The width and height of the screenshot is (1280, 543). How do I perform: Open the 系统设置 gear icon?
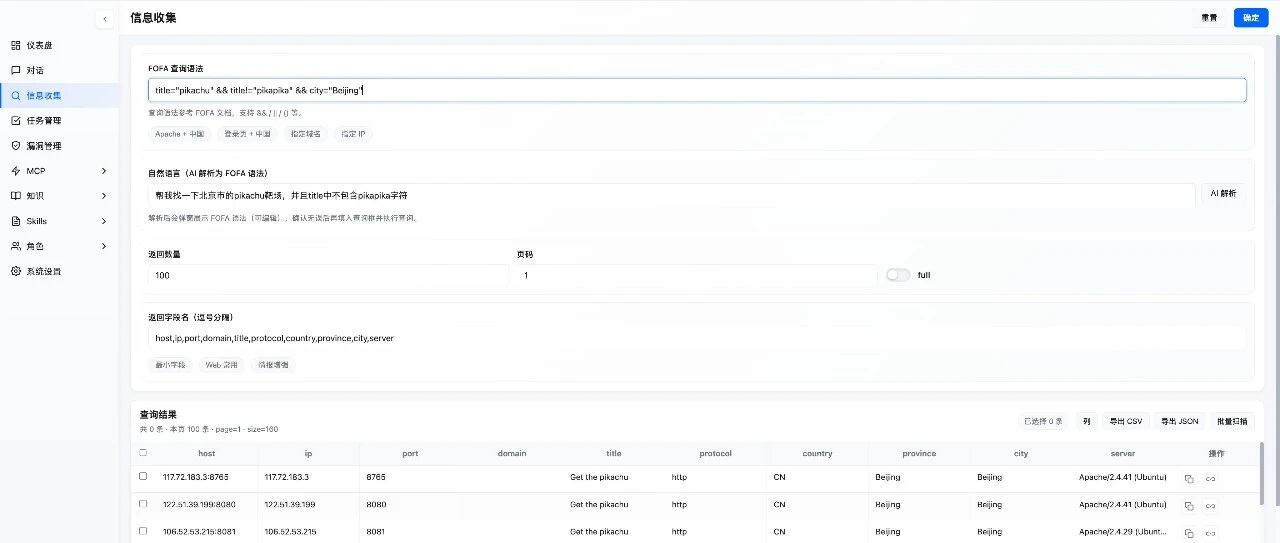point(15,271)
